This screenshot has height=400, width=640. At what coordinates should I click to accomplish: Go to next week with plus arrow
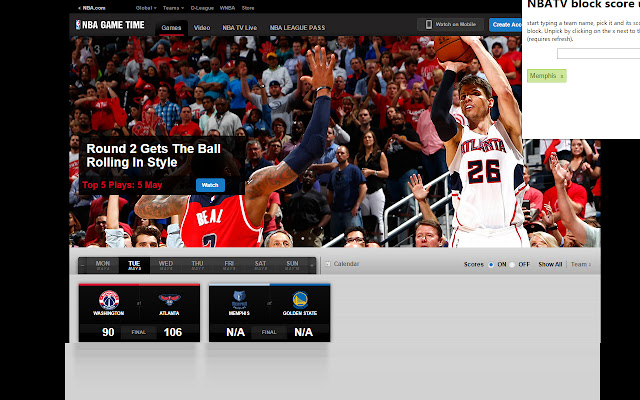pyautogui.click(x=312, y=265)
